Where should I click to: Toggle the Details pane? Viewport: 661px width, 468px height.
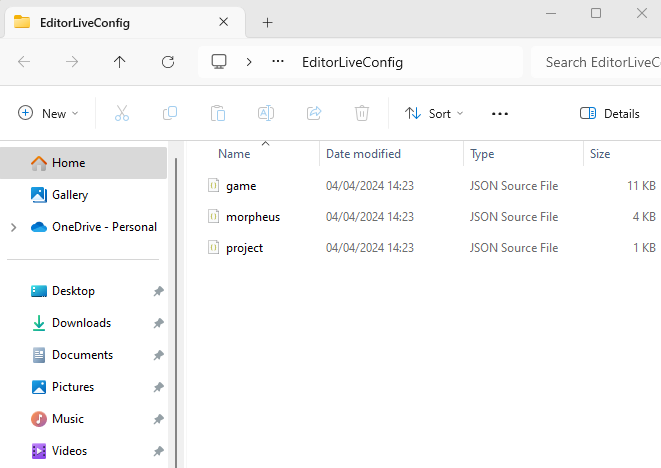click(610, 114)
